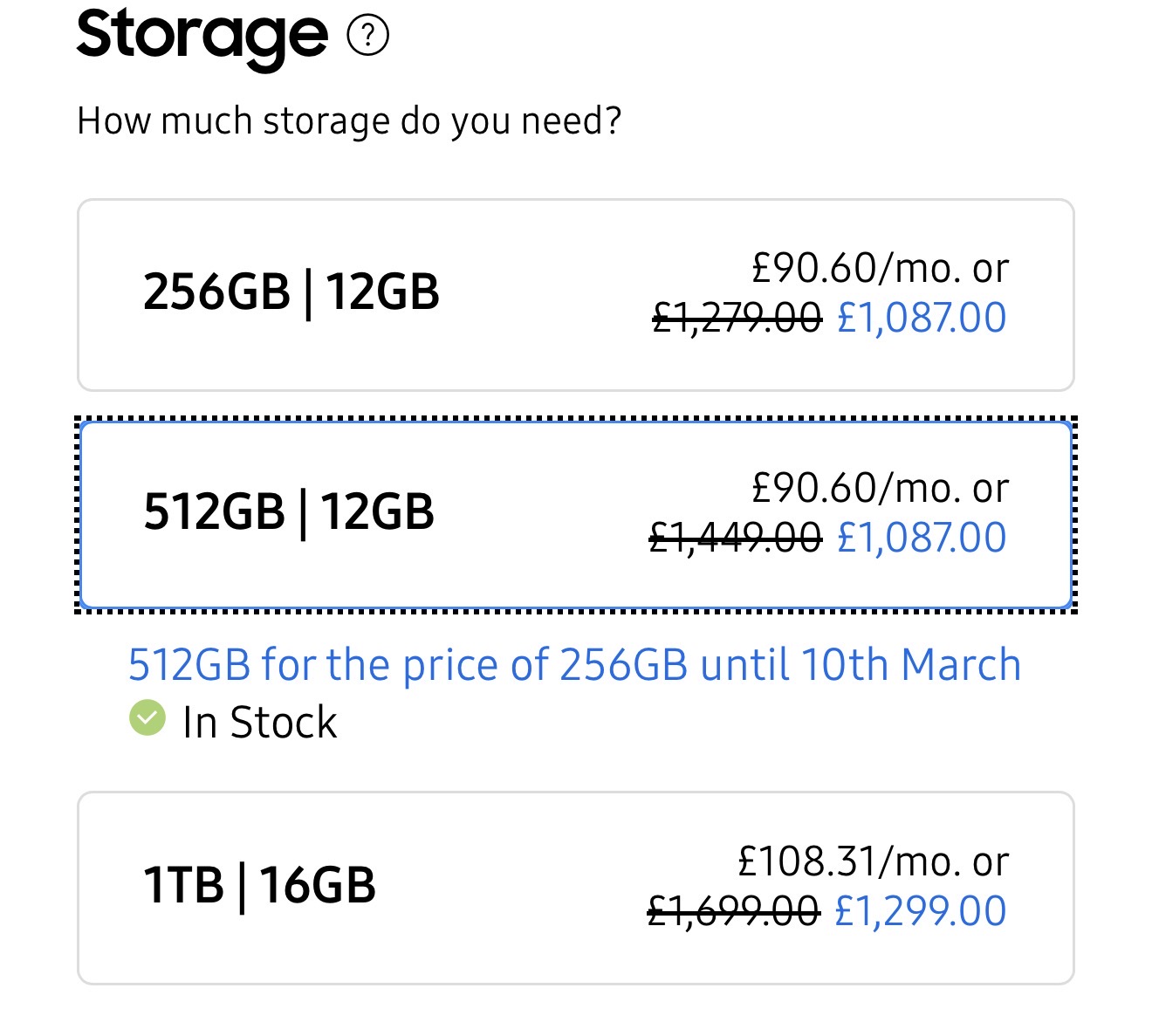Click the green In Stock checkmark icon
This screenshot has width=1152, height=1036.
coord(147,718)
